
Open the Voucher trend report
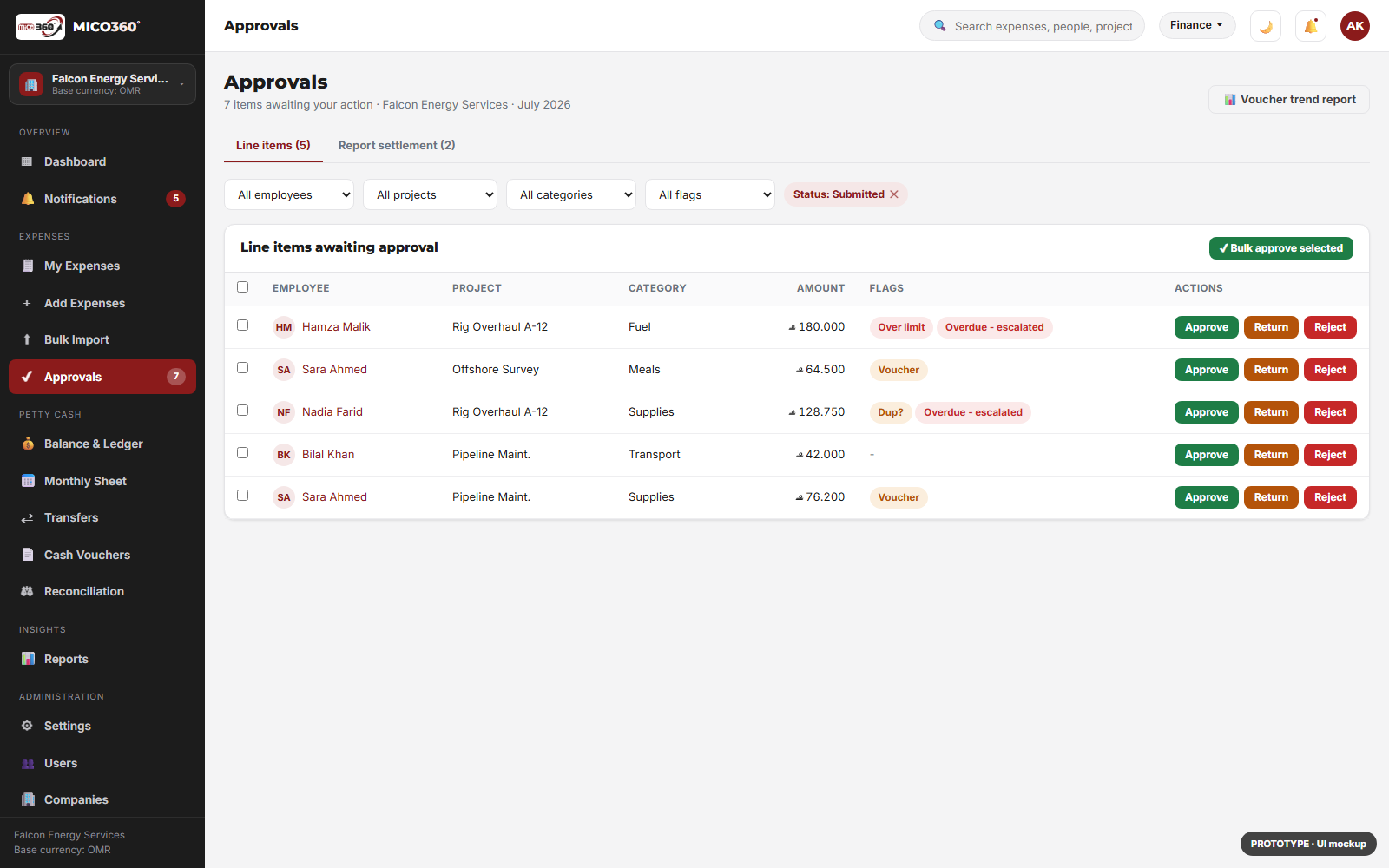point(1289,100)
